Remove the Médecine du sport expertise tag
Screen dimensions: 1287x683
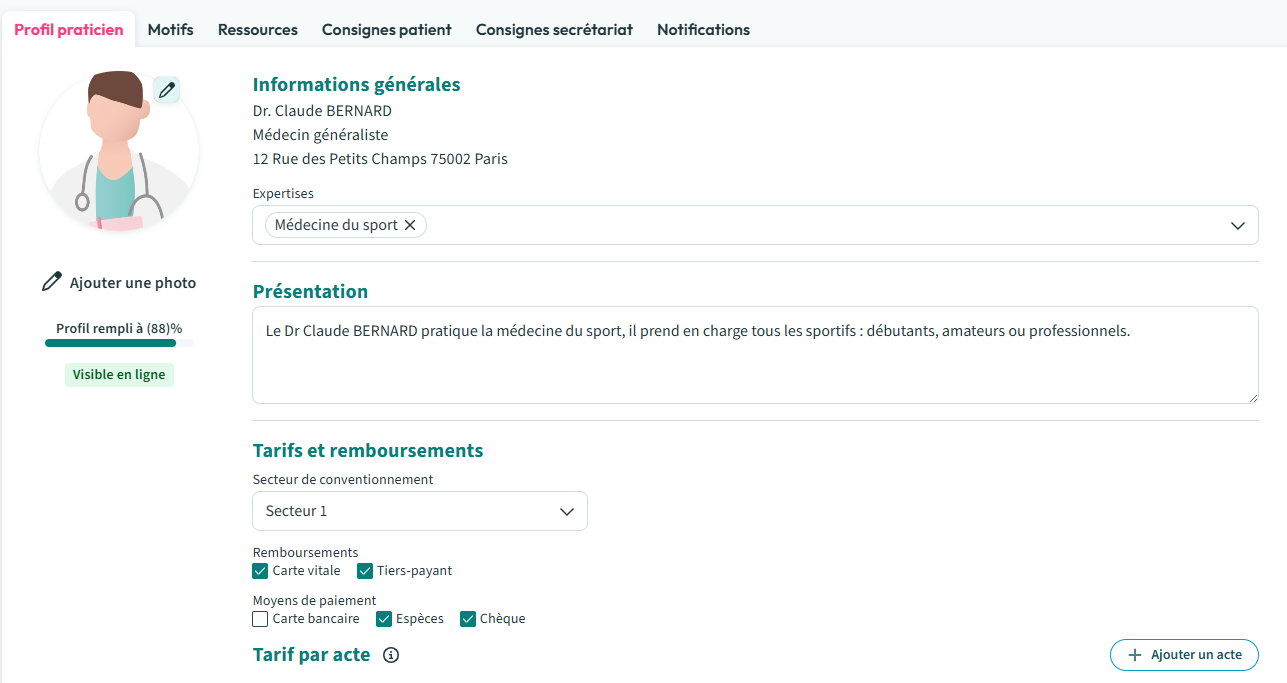pos(410,226)
